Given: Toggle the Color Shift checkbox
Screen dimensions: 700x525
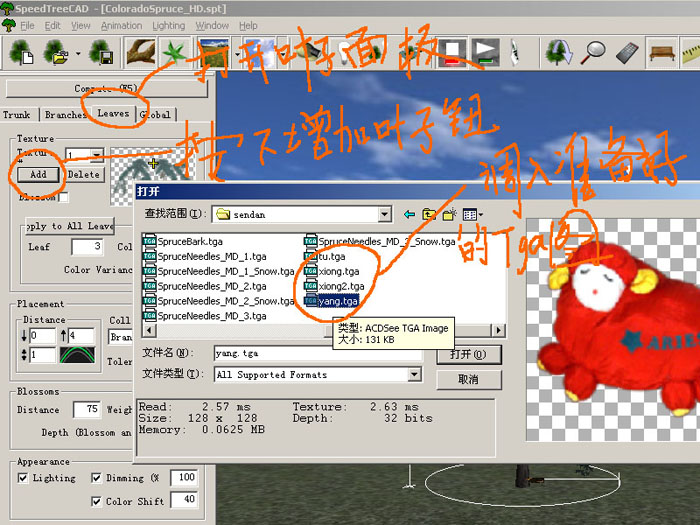Looking at the screenshot, I should click(96, 501).
